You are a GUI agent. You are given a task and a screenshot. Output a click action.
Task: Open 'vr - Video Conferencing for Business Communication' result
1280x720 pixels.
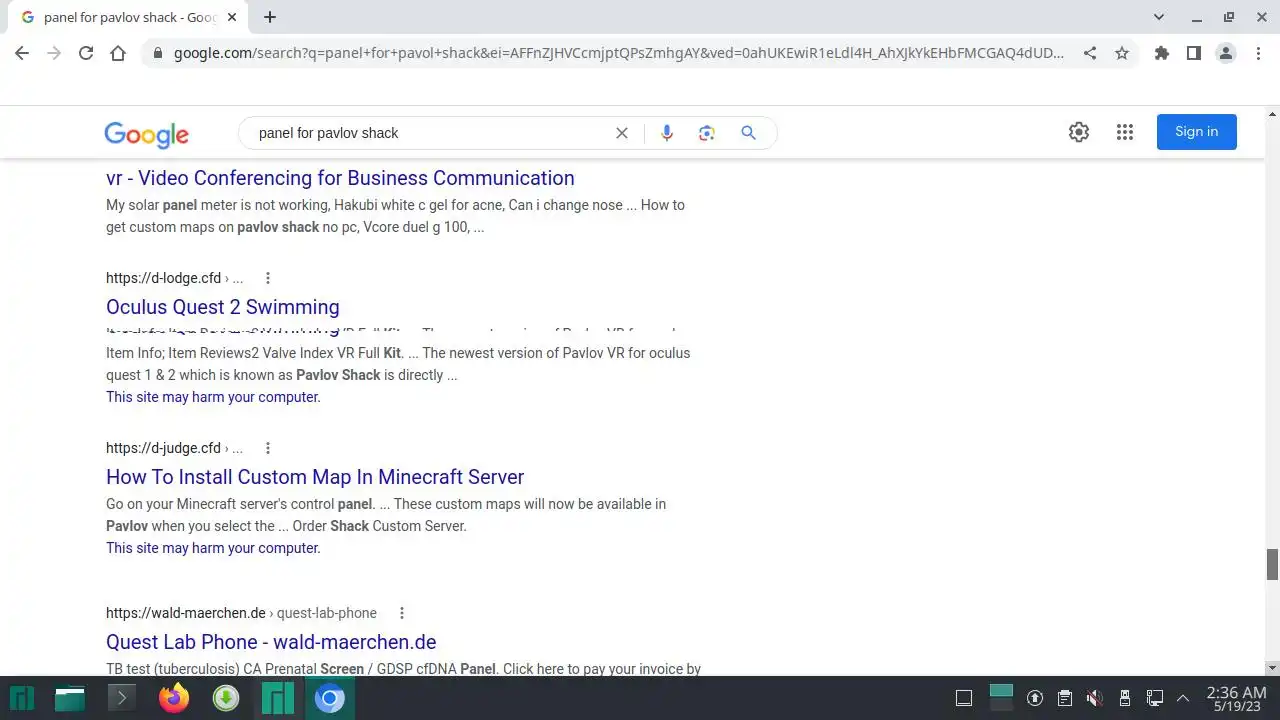tap(340, 178)
